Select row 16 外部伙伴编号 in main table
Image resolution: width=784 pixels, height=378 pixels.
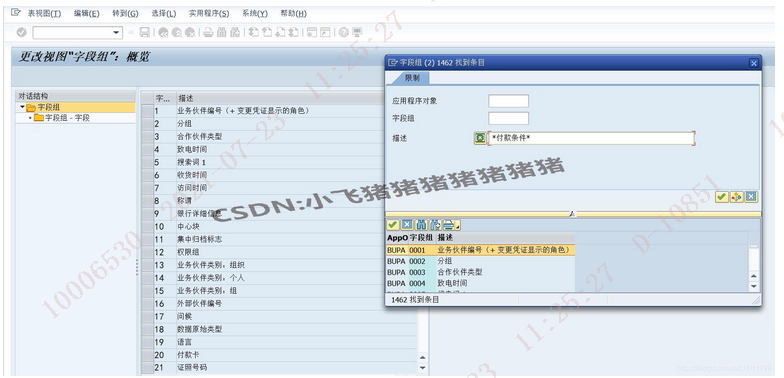pos(279,304)
